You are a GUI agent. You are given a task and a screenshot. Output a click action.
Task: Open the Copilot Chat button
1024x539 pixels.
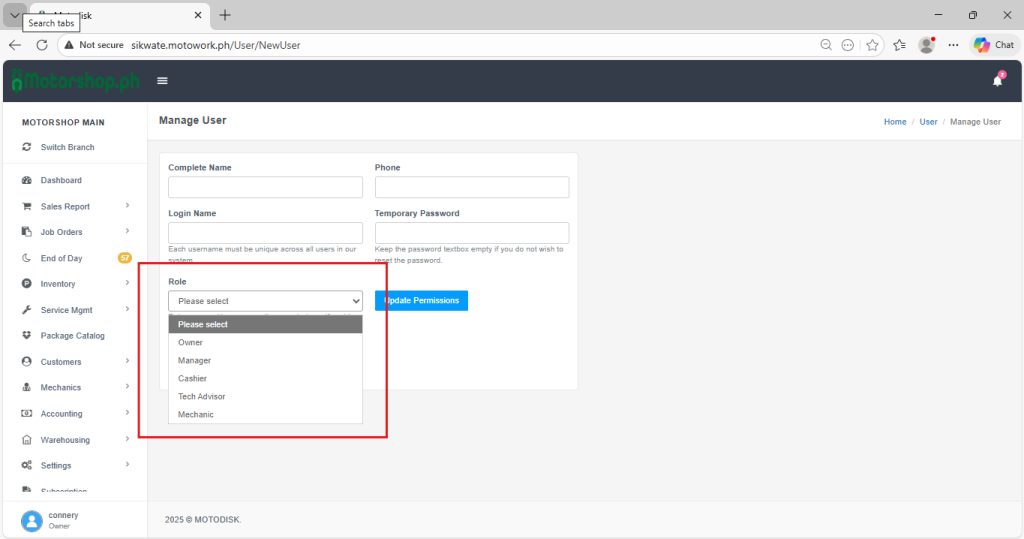coord(994,45)
